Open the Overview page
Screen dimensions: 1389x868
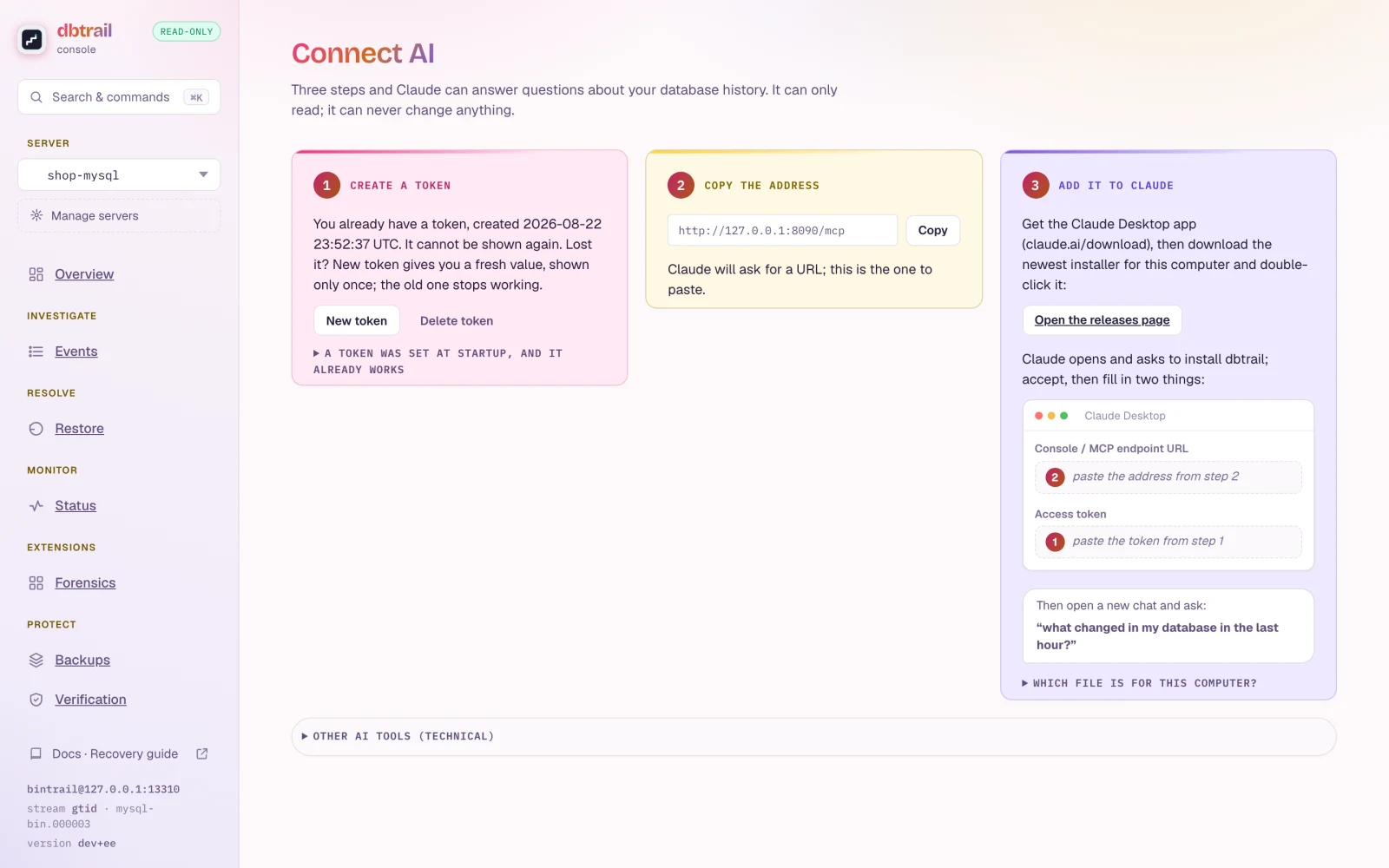(x=84, y=274)
